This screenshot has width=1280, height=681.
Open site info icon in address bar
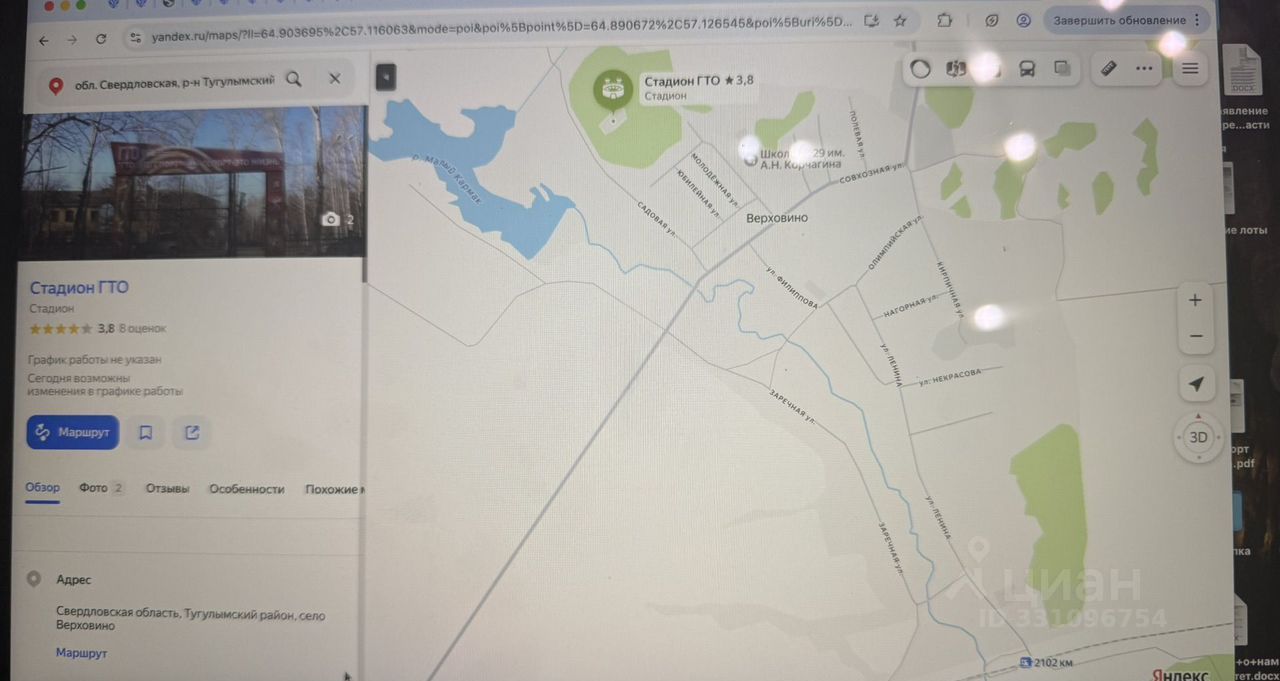pos(136,38)
